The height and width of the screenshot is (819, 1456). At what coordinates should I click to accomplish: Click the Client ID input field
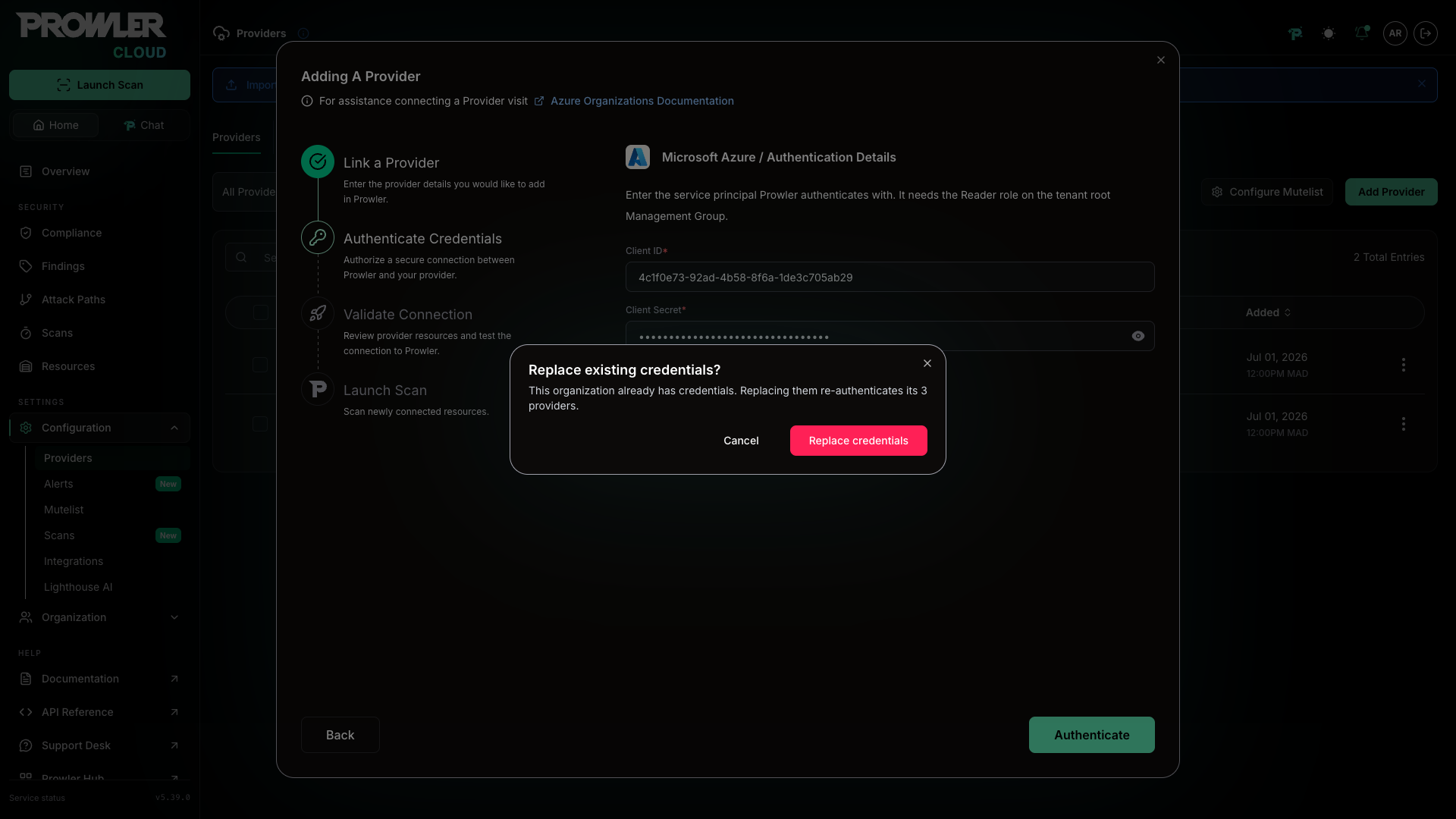[890, 277]
